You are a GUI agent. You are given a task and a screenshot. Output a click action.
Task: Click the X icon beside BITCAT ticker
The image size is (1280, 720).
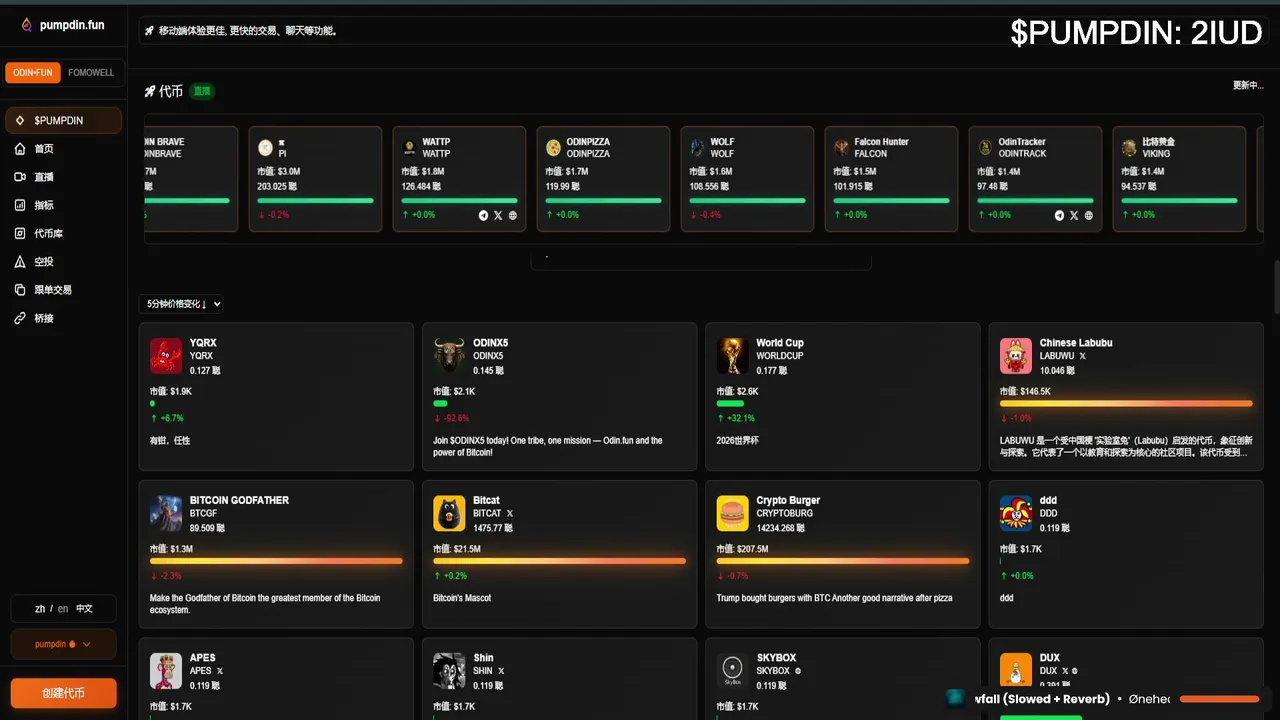(509, 513)
